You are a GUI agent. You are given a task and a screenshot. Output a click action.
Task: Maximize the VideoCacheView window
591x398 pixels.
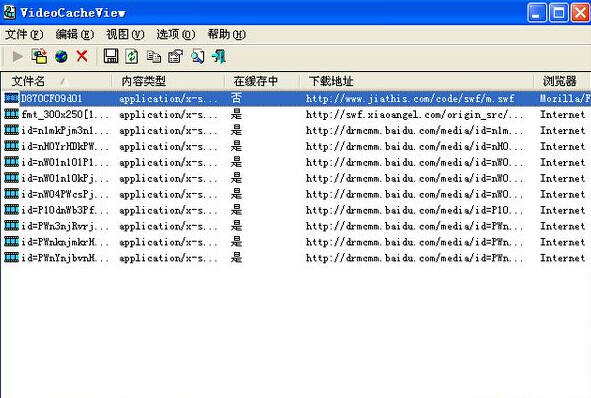[558, 13]
